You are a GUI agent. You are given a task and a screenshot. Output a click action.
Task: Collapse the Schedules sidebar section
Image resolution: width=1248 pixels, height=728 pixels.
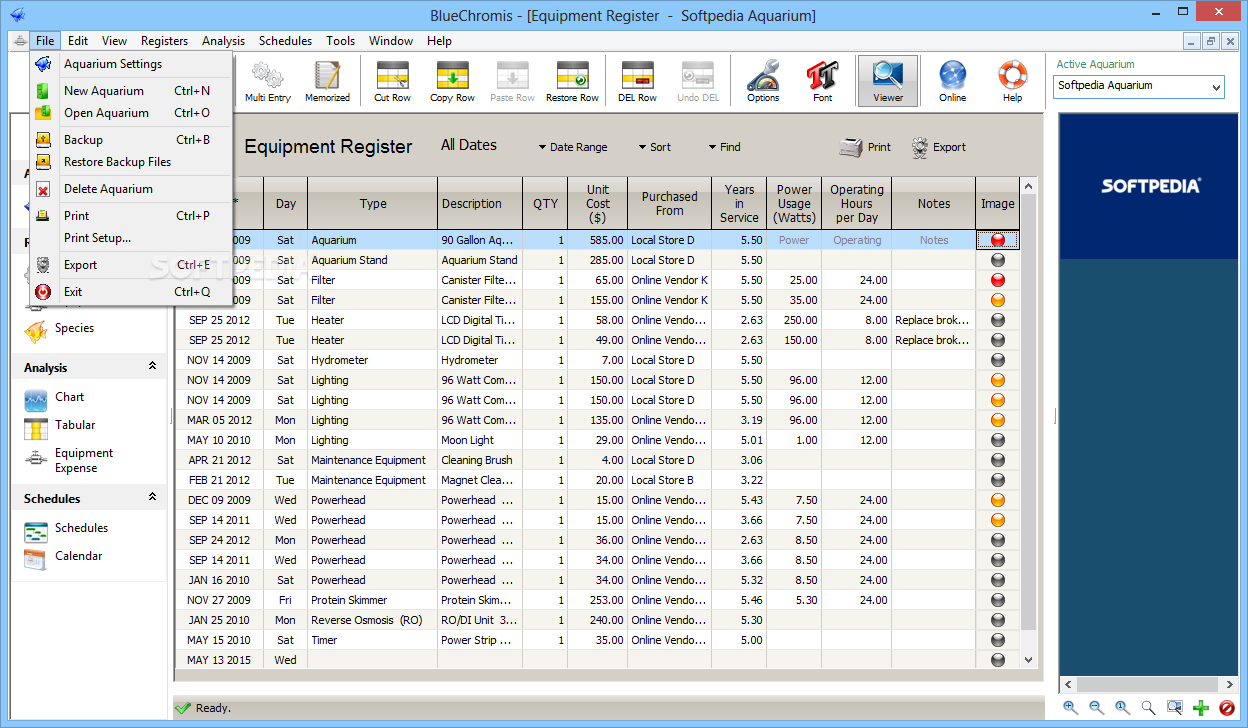pos(152,497)
